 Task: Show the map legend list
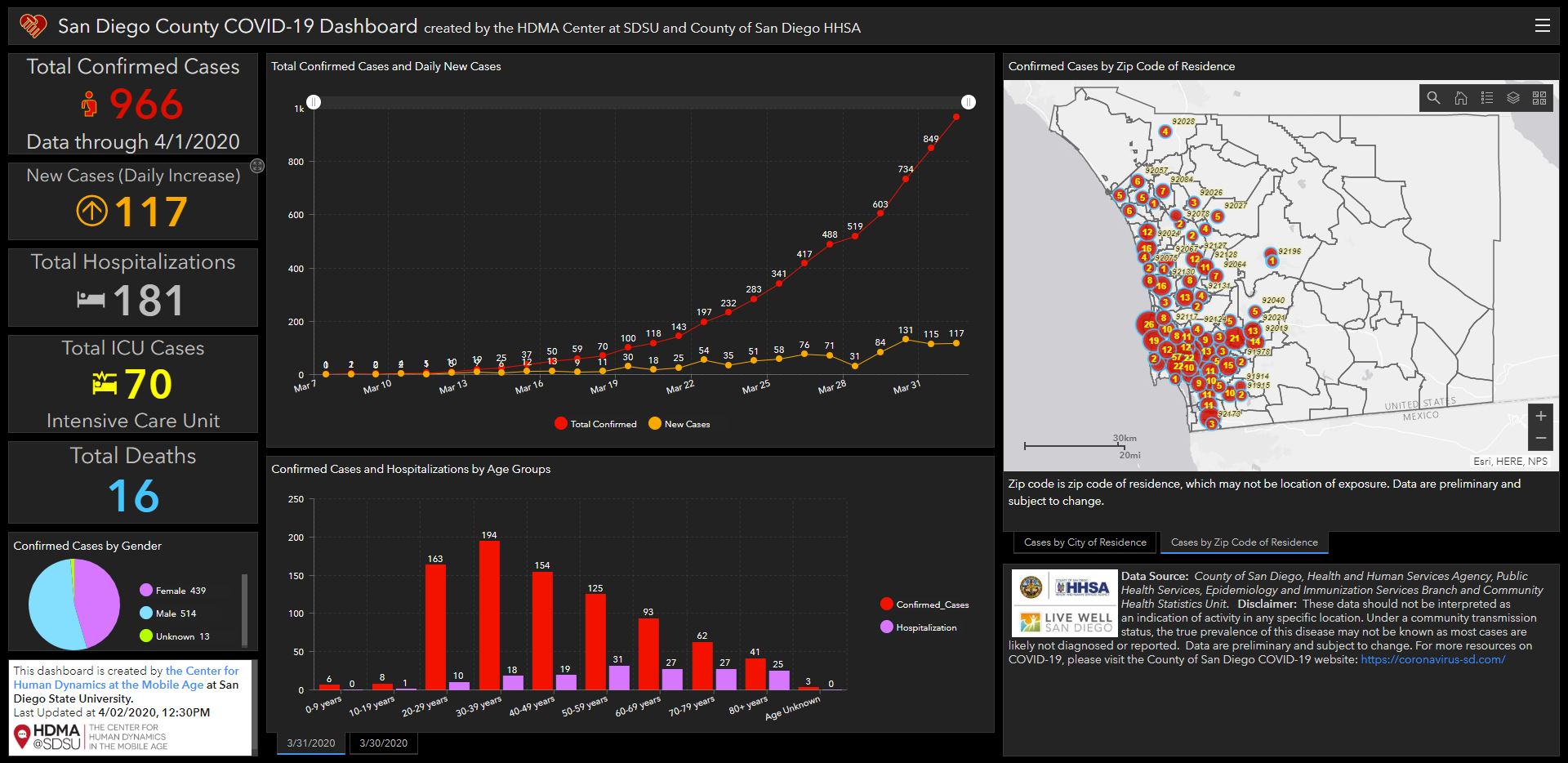click(1487, 98)
